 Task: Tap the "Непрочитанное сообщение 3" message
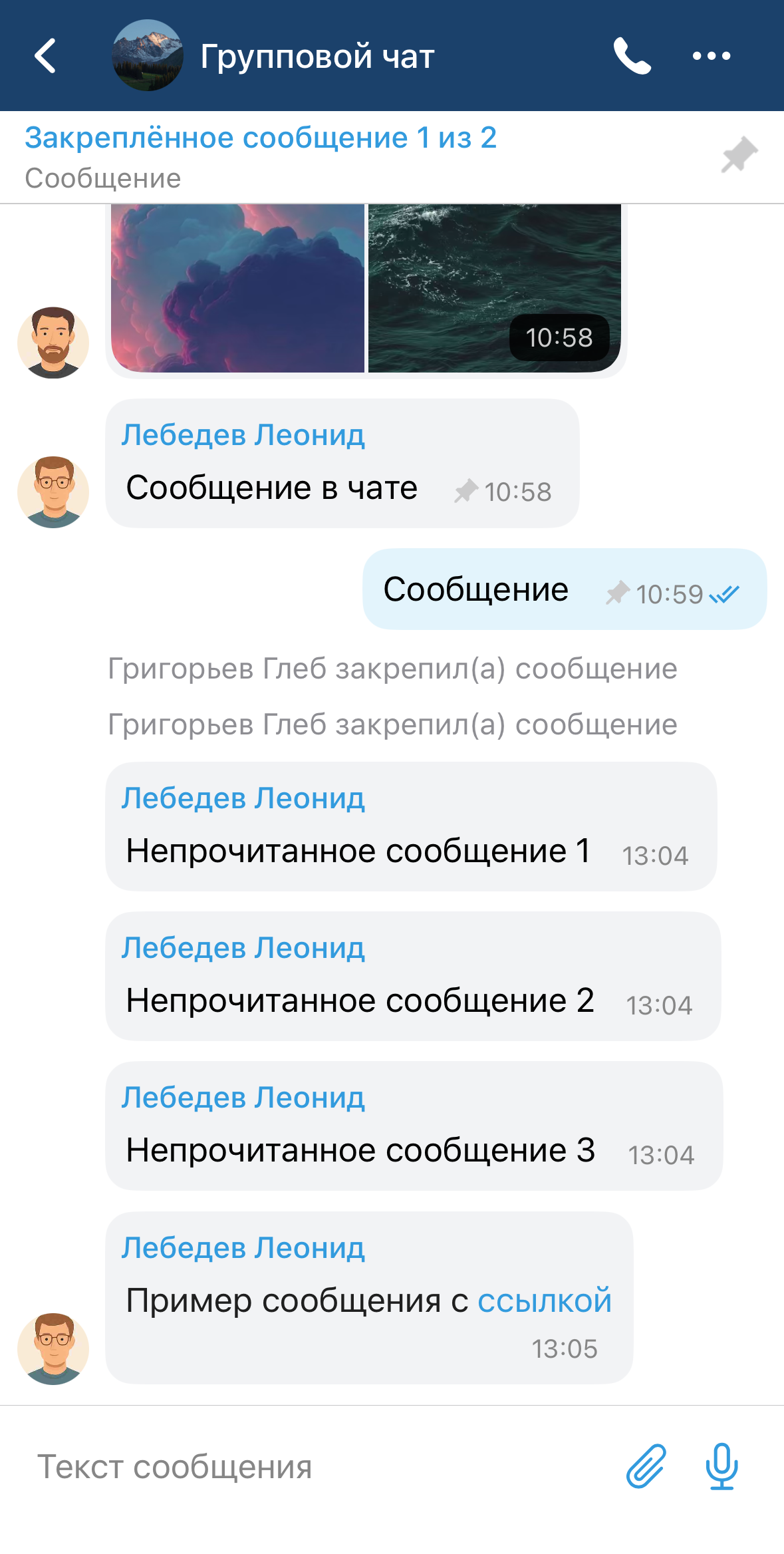[x=414, y=1126]
